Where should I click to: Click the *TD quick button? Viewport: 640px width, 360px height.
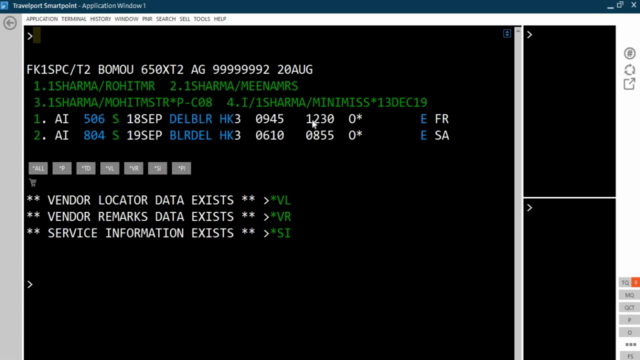click(86, 168)
